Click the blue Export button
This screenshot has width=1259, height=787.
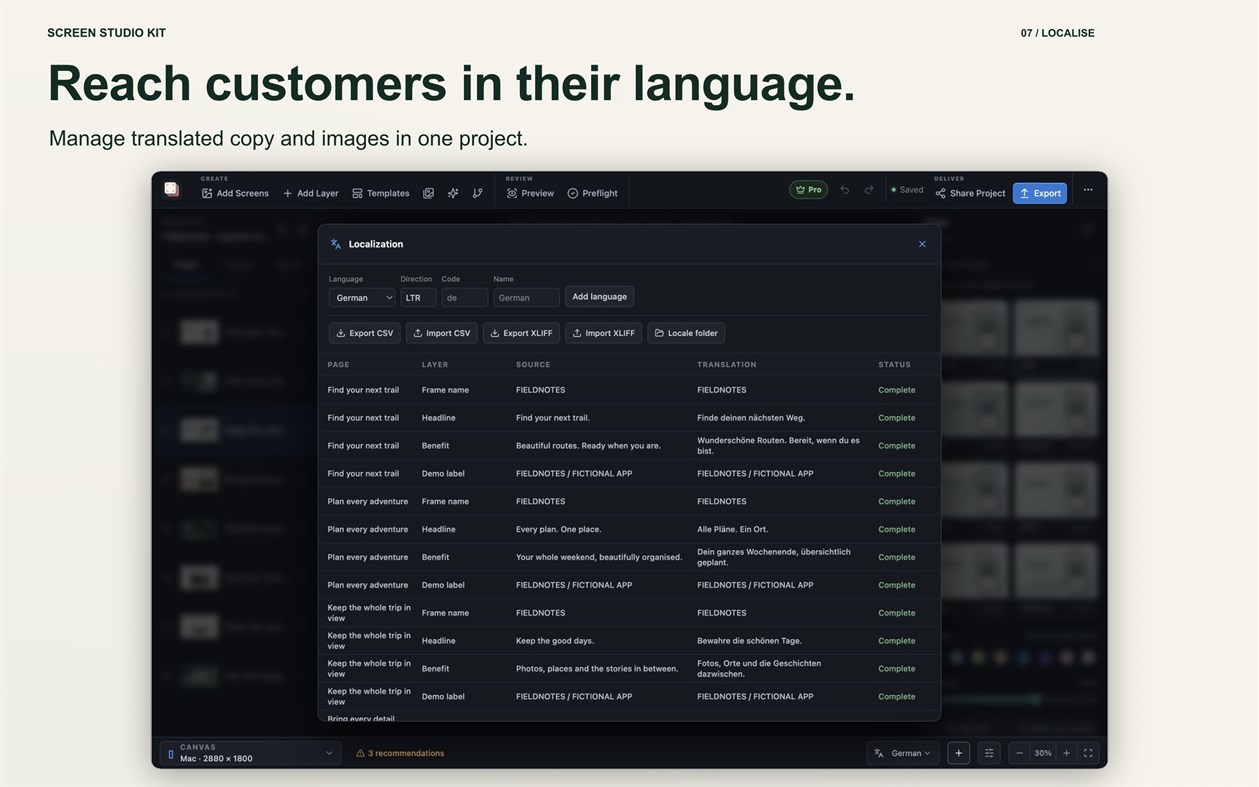pos(1040,193)
